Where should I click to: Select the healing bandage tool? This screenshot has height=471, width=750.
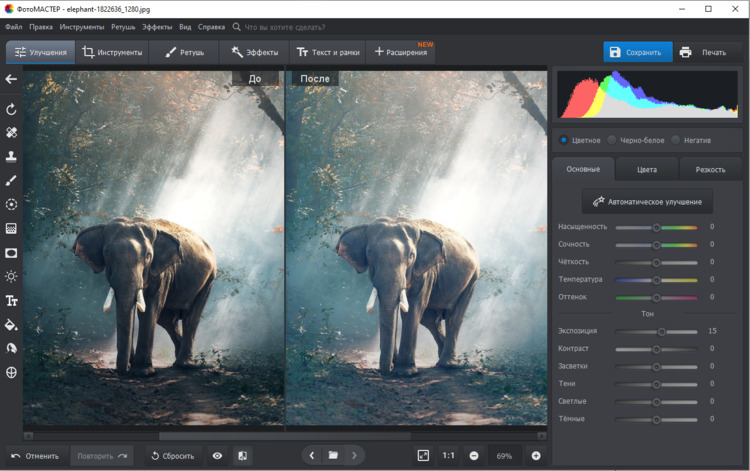pos(12,132)
